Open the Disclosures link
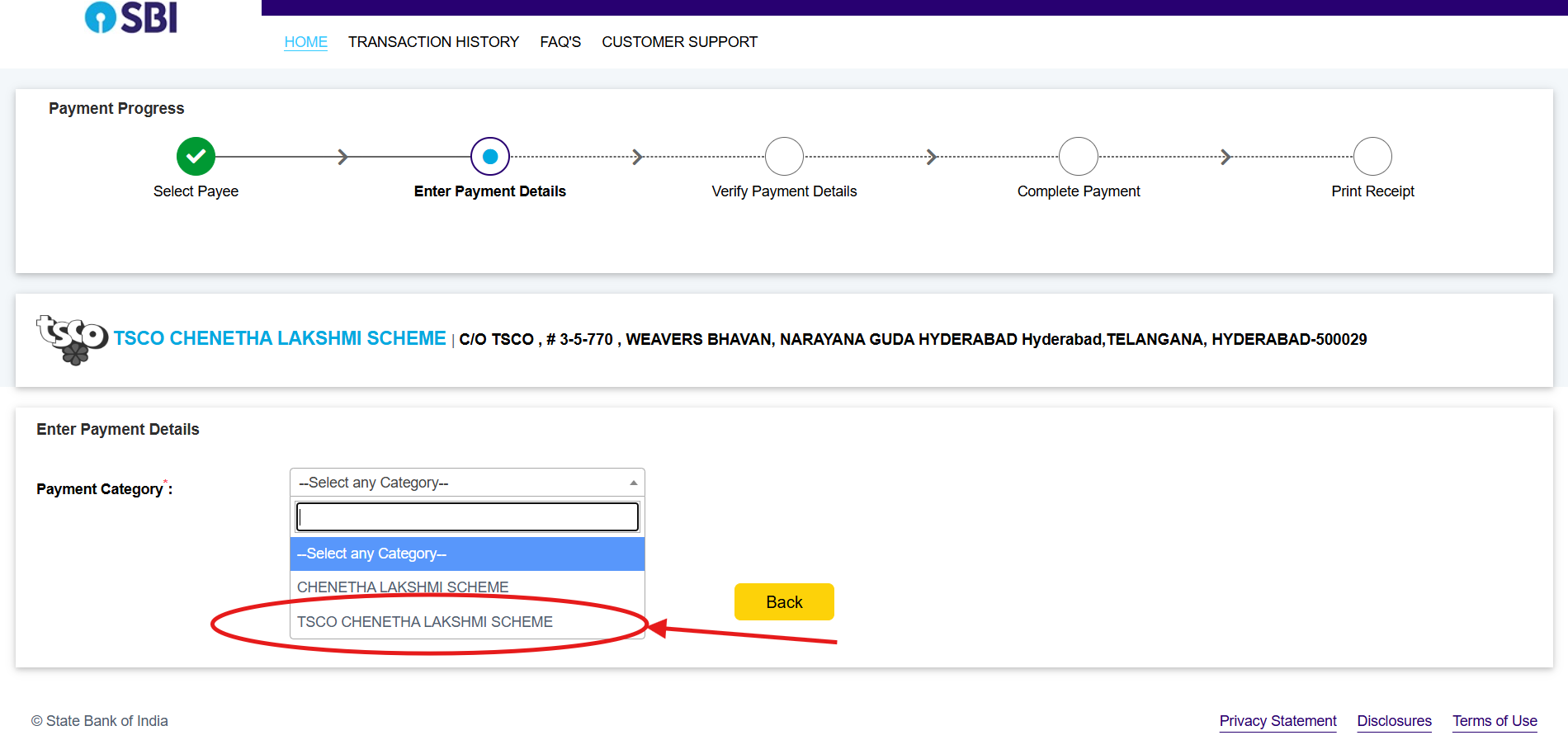1568x740 pixels. [x=1394, y=721]
